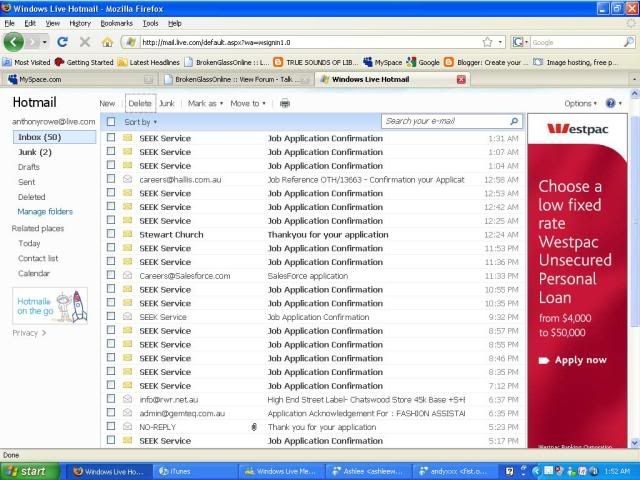The height and width of the screenshot is (480, 640).
Task: Click envelope icon of Stewart Church message
Action: [128, 234]
